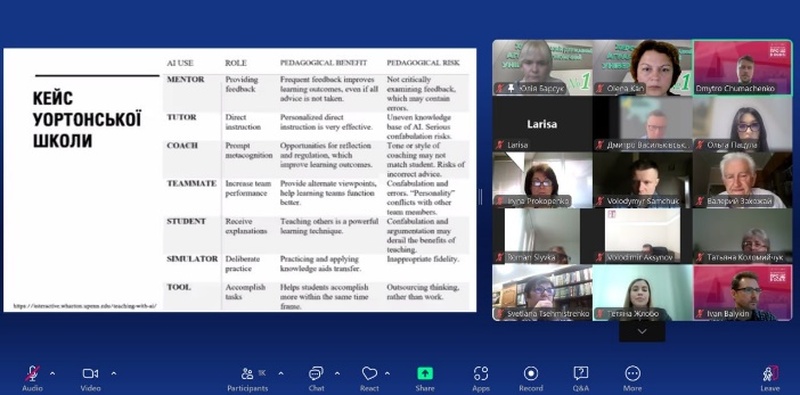
Task: Click 'MENTOR' row label in slide table
Action: [186, 80]
